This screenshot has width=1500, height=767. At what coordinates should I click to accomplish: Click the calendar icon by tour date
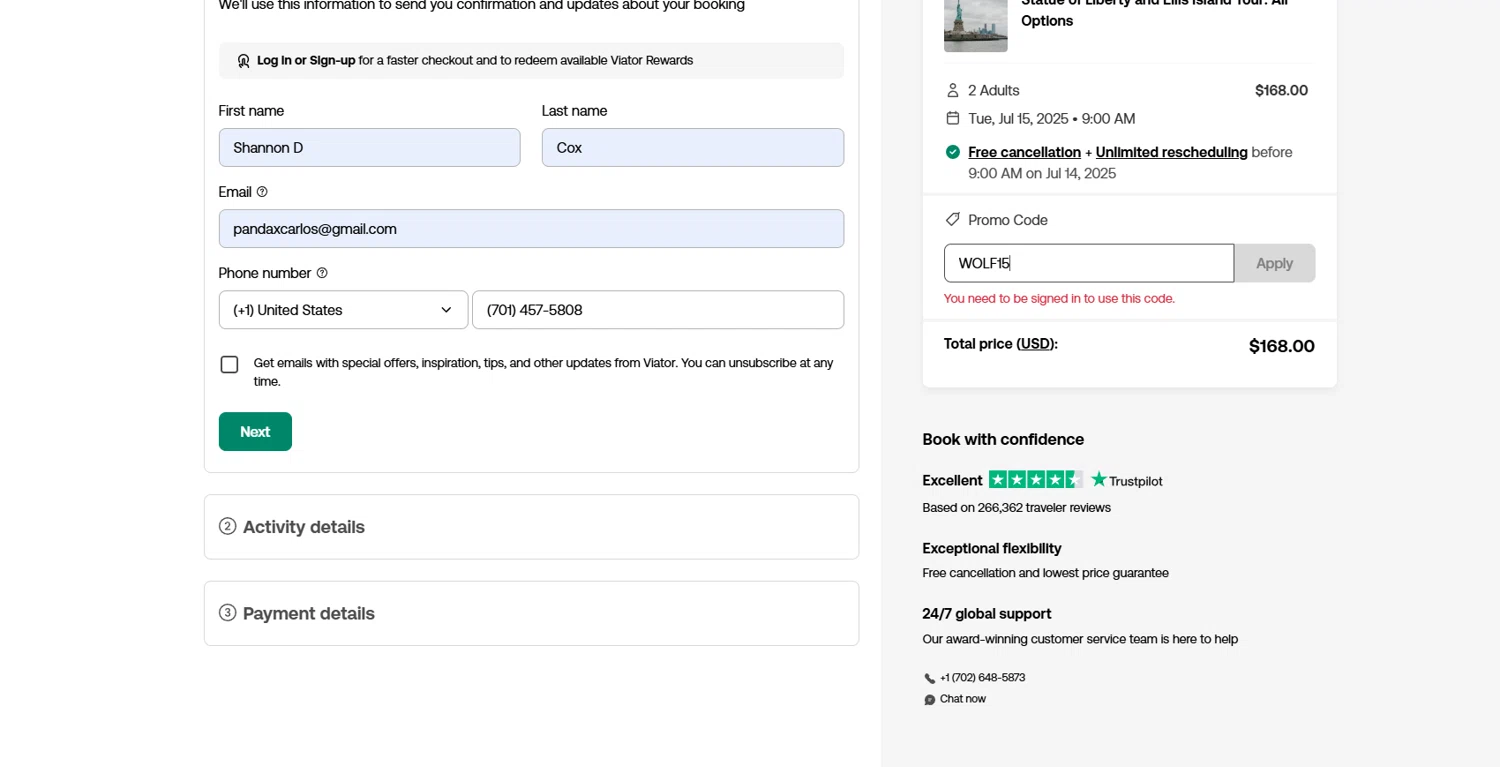[953, 119]
